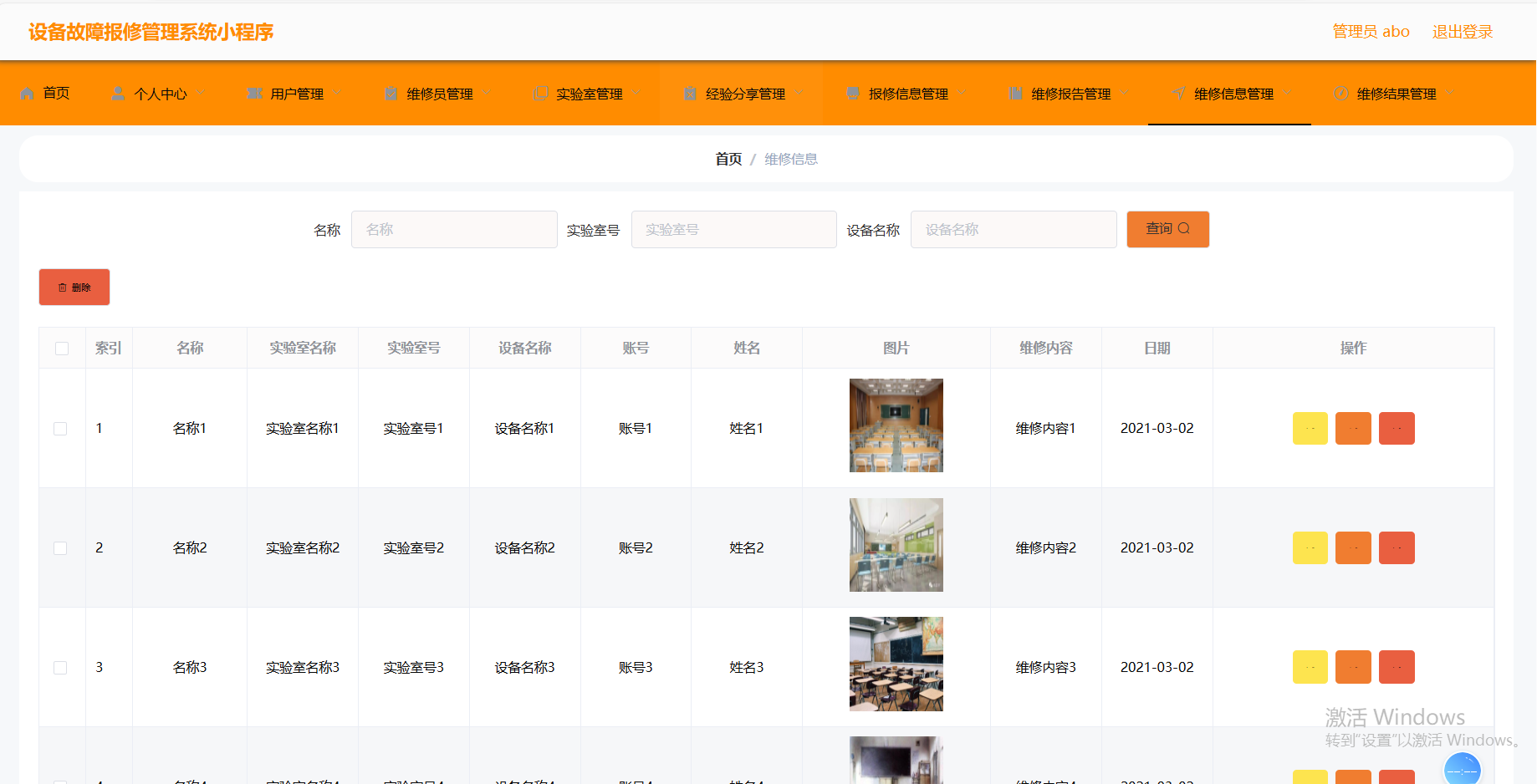Screen dimensions: 1537x784
Task: Check the checkbox for row 名称1
Action: [60, 429]
